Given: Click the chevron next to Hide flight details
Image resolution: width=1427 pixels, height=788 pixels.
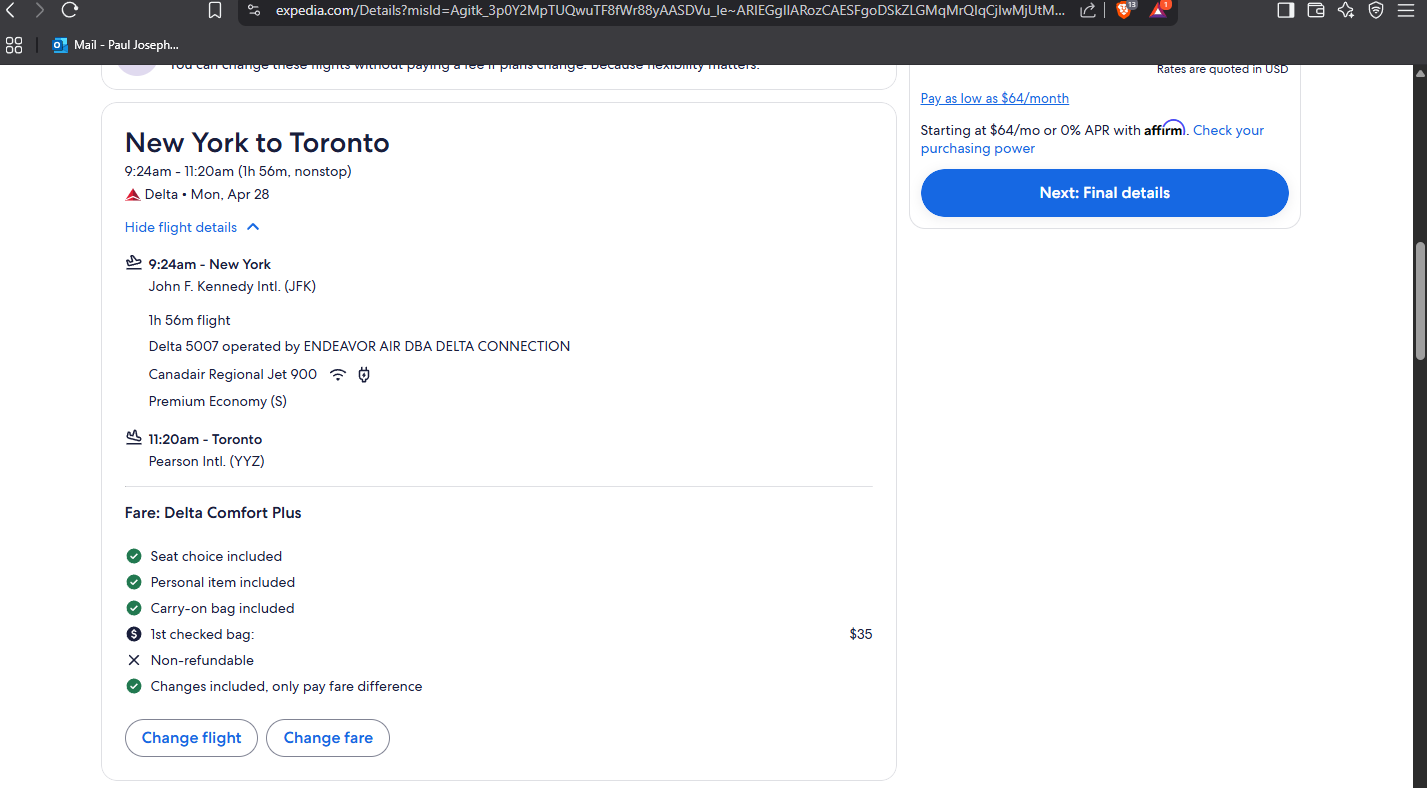Looking at the screenshot, I should tap(253, 227).
